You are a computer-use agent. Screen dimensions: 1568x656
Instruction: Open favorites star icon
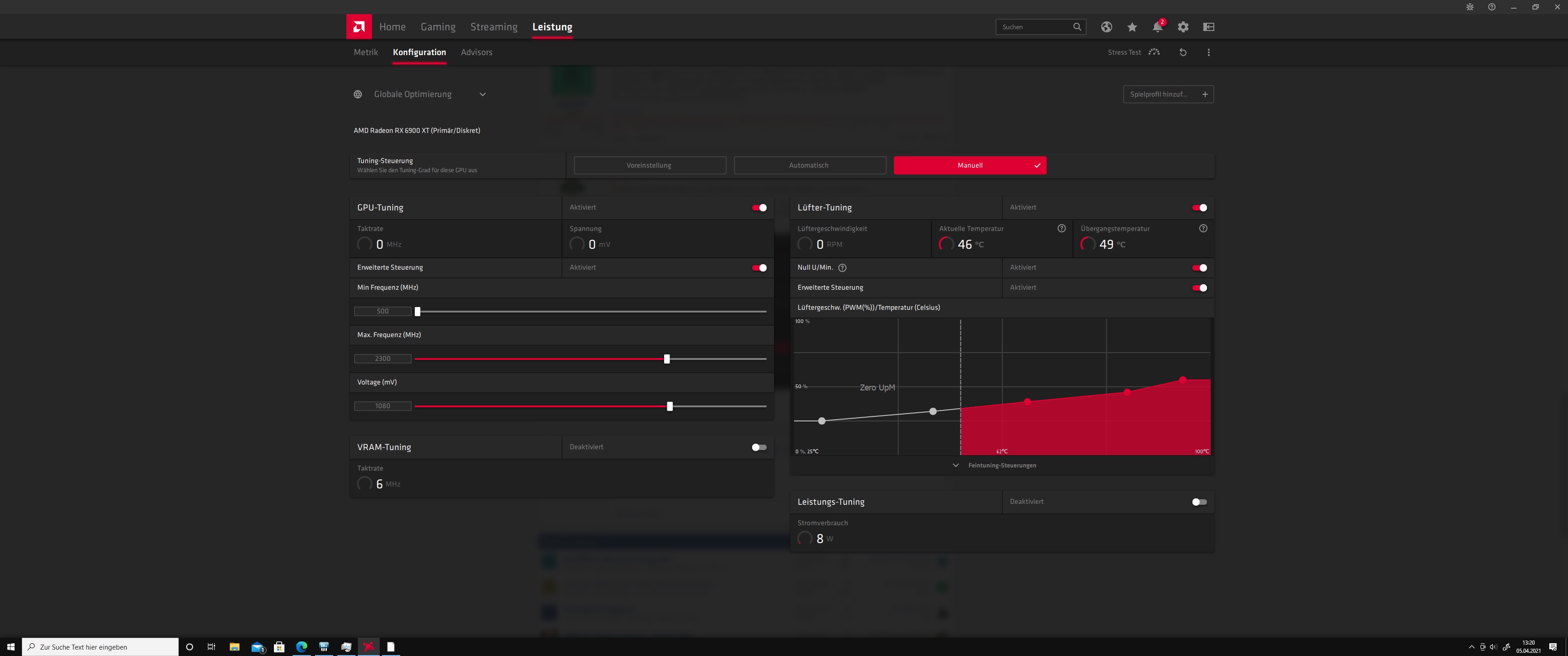(1132, 27)
